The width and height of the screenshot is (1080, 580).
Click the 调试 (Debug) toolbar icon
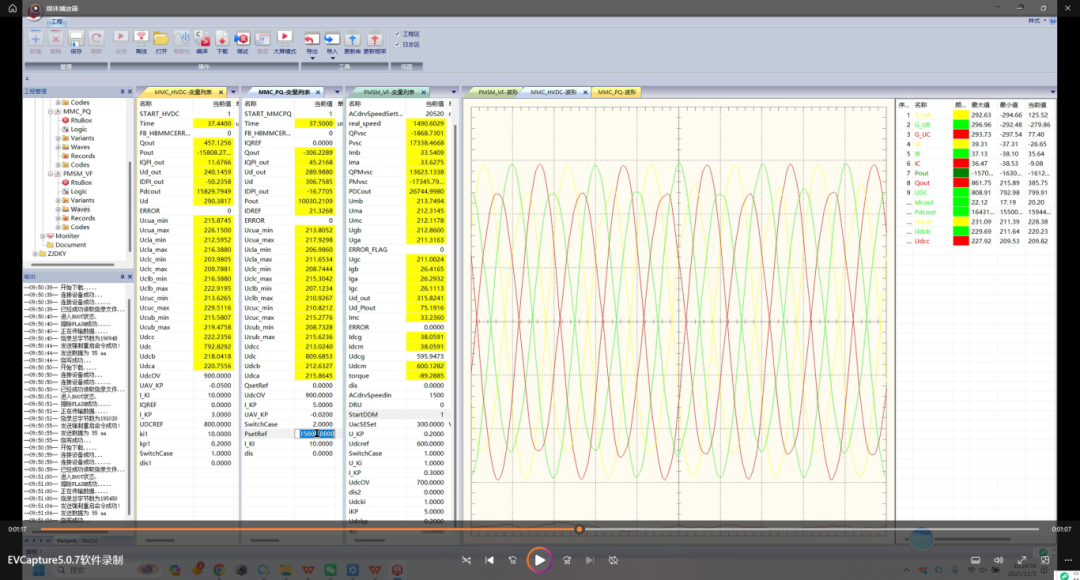coord(242,39)
